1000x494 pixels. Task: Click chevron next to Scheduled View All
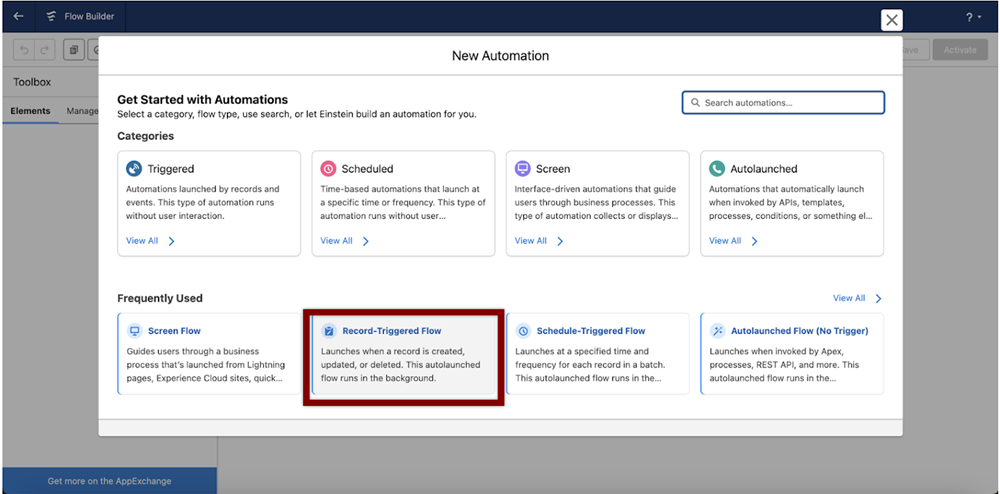(x=365, y=241)
